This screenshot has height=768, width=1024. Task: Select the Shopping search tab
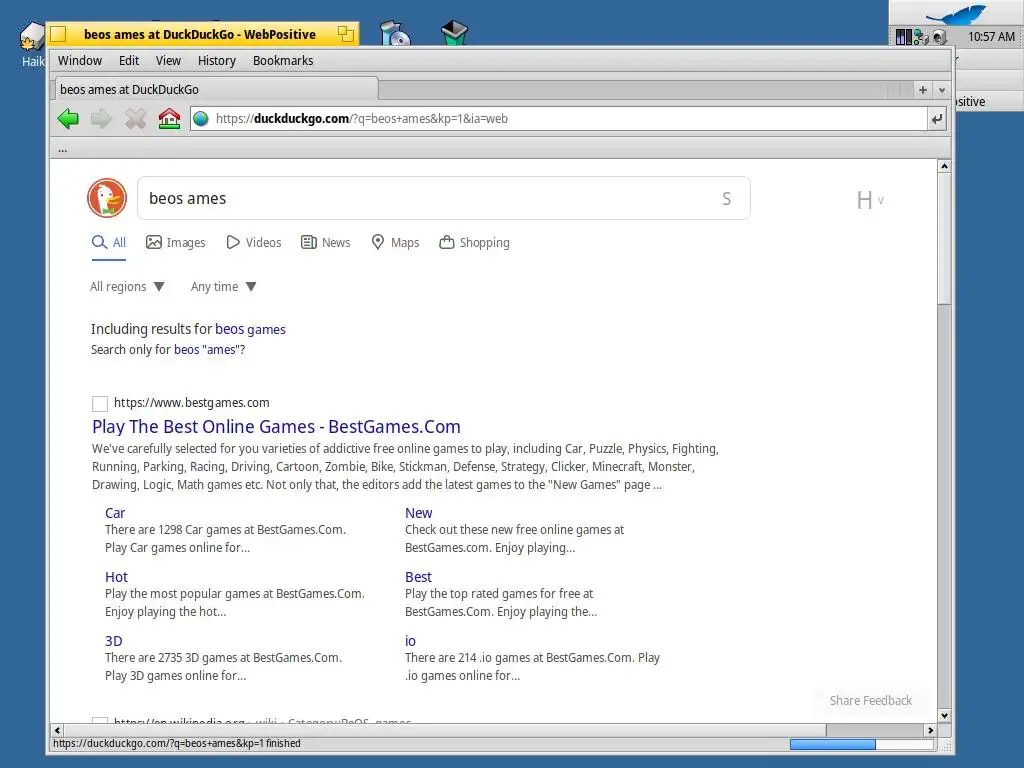pos(474,243)
